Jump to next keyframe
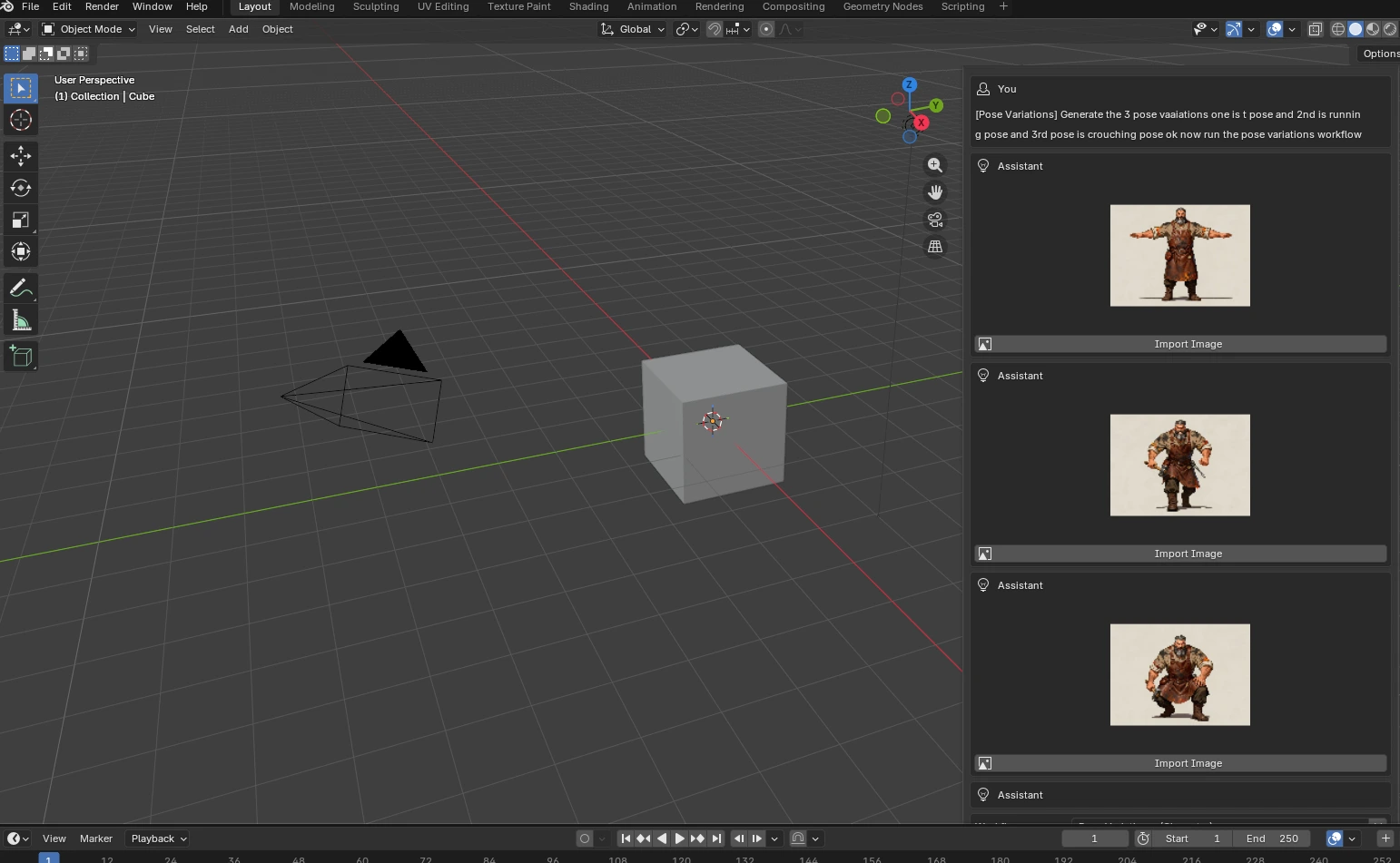Image resolution: width=1400 pixels, height=863 pixels. click(697, 838)
